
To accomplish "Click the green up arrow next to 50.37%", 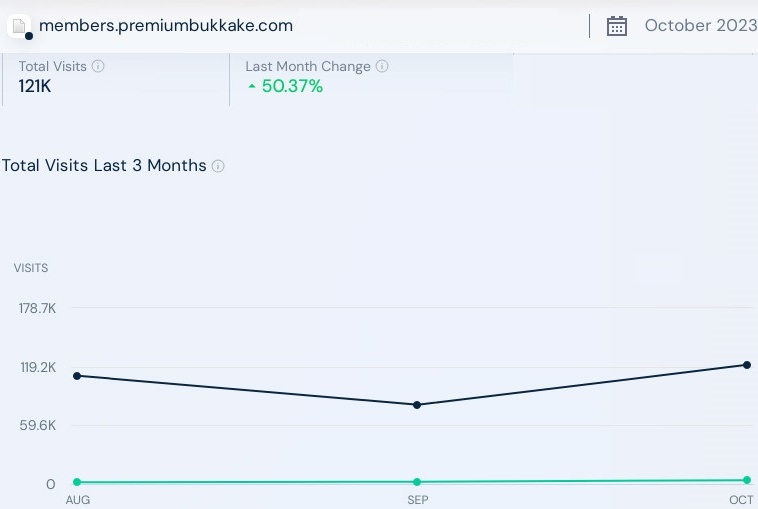I will [x=252, y=87].
